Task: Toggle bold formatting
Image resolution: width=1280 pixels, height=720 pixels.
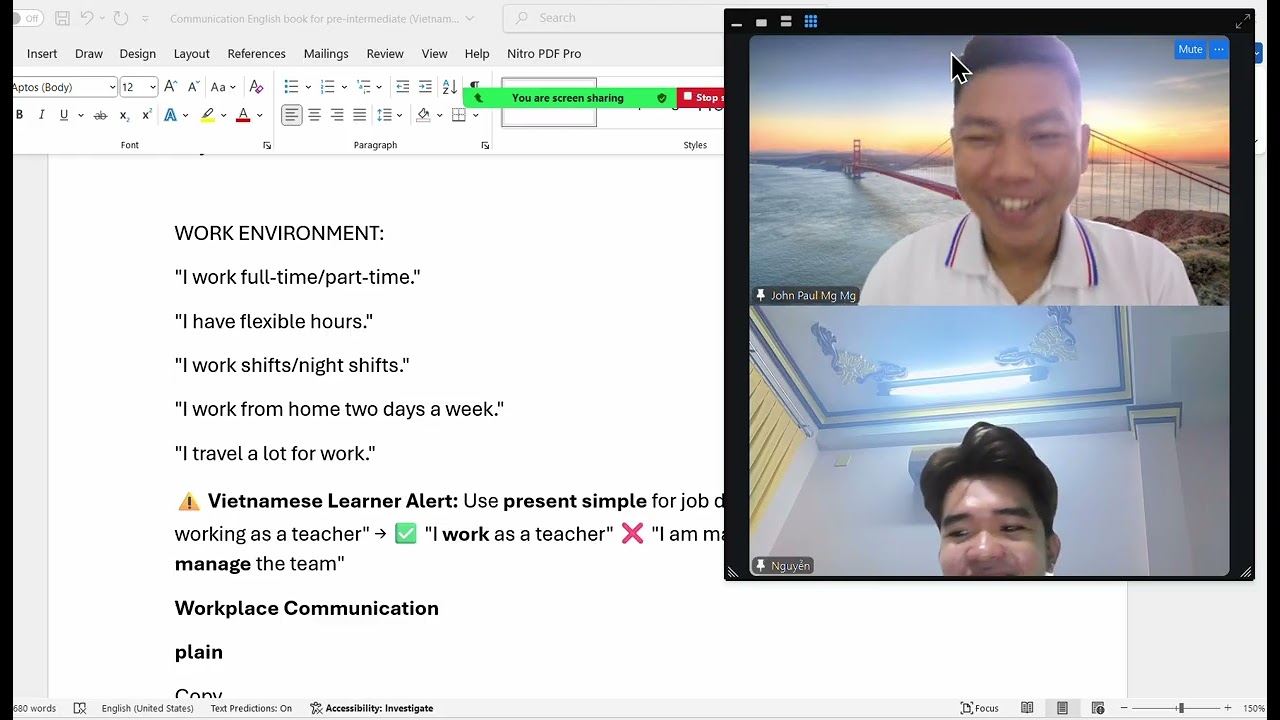Action: (x=19, y=115)
